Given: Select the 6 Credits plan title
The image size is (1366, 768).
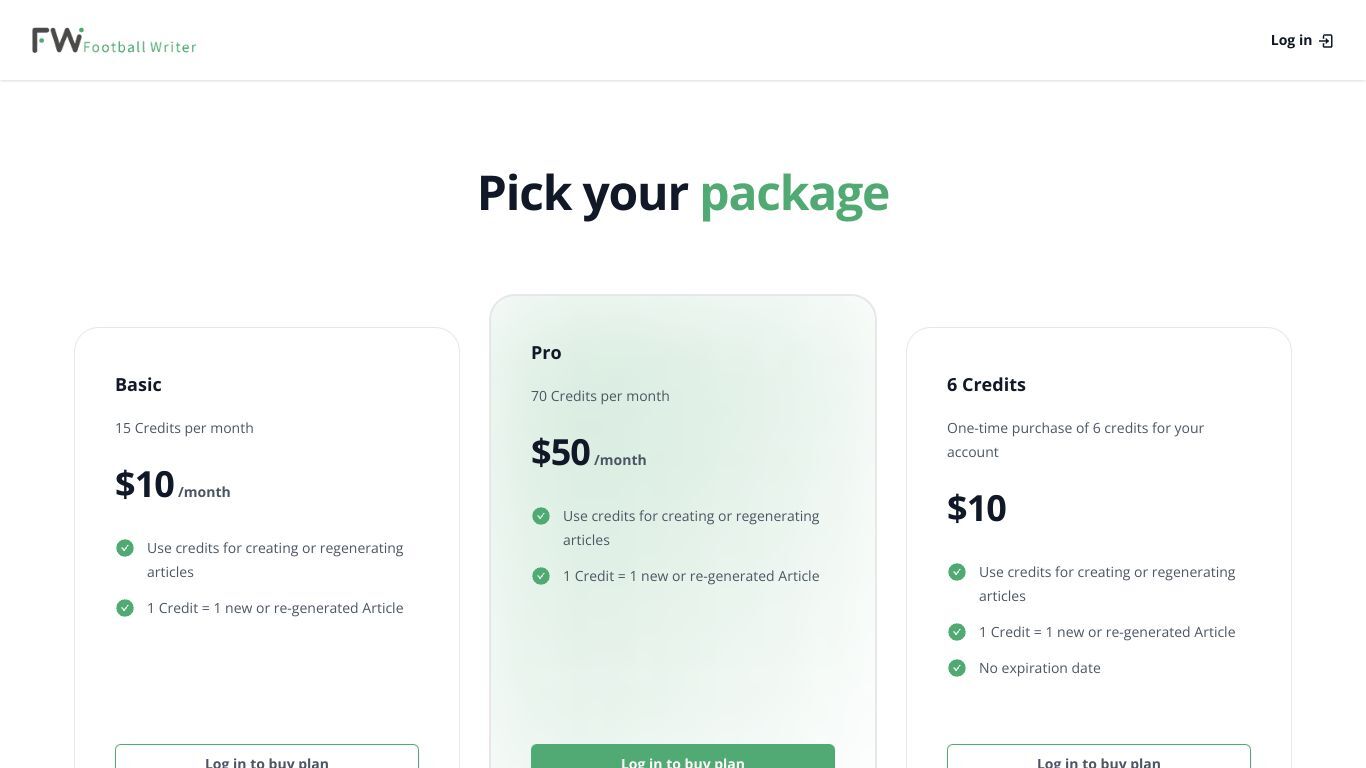Looking at the screenshot, I should 986,385.
